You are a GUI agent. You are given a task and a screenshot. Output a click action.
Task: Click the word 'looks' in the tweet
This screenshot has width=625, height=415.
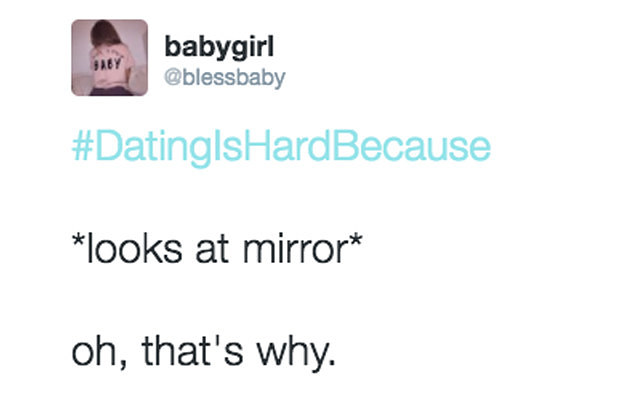[134, 249]
